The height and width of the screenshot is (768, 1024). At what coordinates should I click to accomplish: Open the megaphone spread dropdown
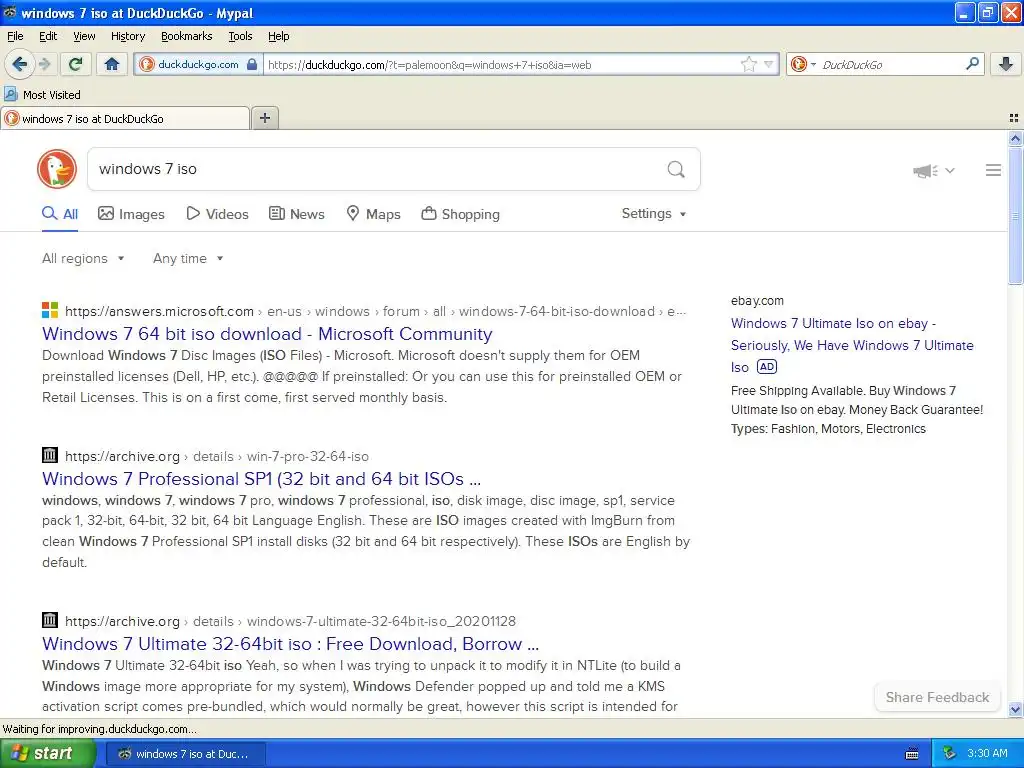[x=934, y=170]
